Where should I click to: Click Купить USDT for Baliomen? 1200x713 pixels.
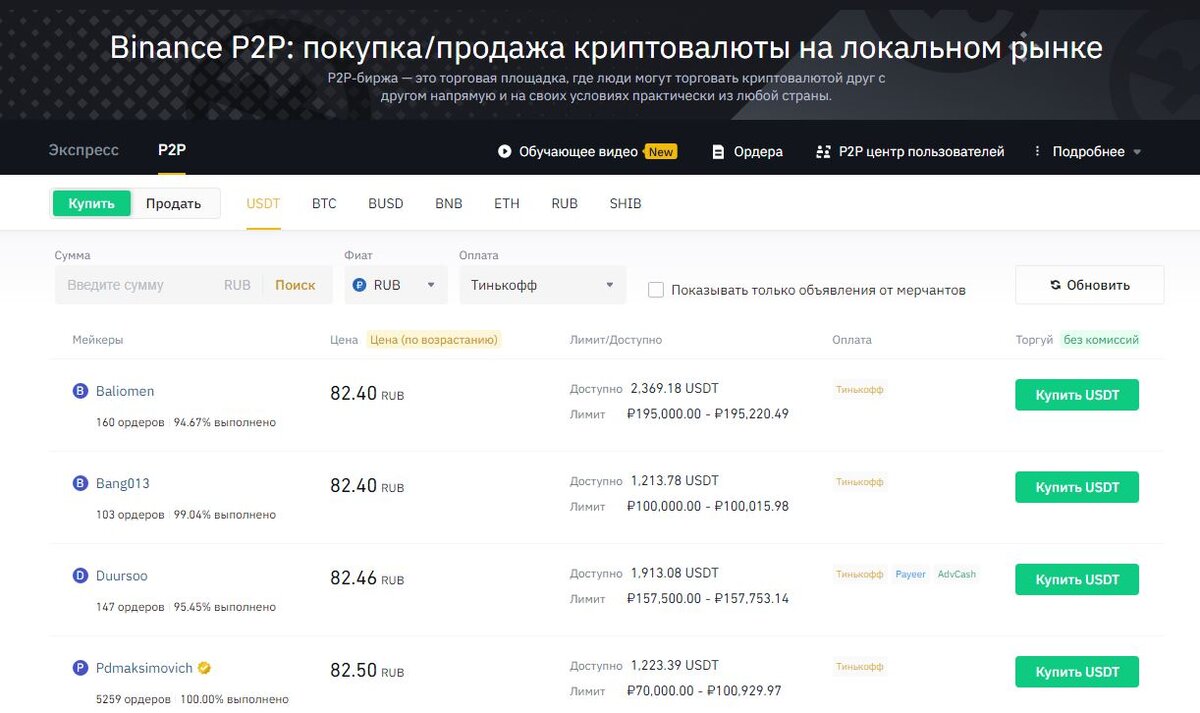pyautogui.click(x=1077, y=395)
